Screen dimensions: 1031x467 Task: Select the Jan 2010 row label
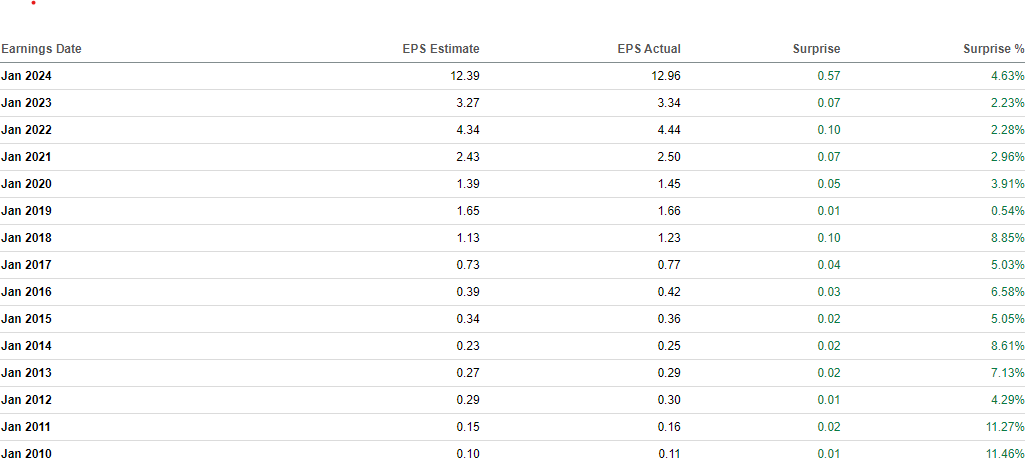[26, 454]
